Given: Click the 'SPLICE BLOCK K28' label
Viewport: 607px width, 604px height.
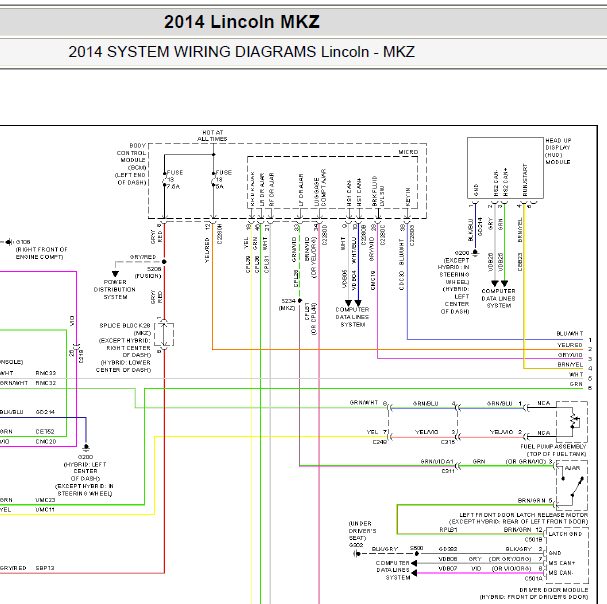Looking at the screenshot, I should coord(125,326).
